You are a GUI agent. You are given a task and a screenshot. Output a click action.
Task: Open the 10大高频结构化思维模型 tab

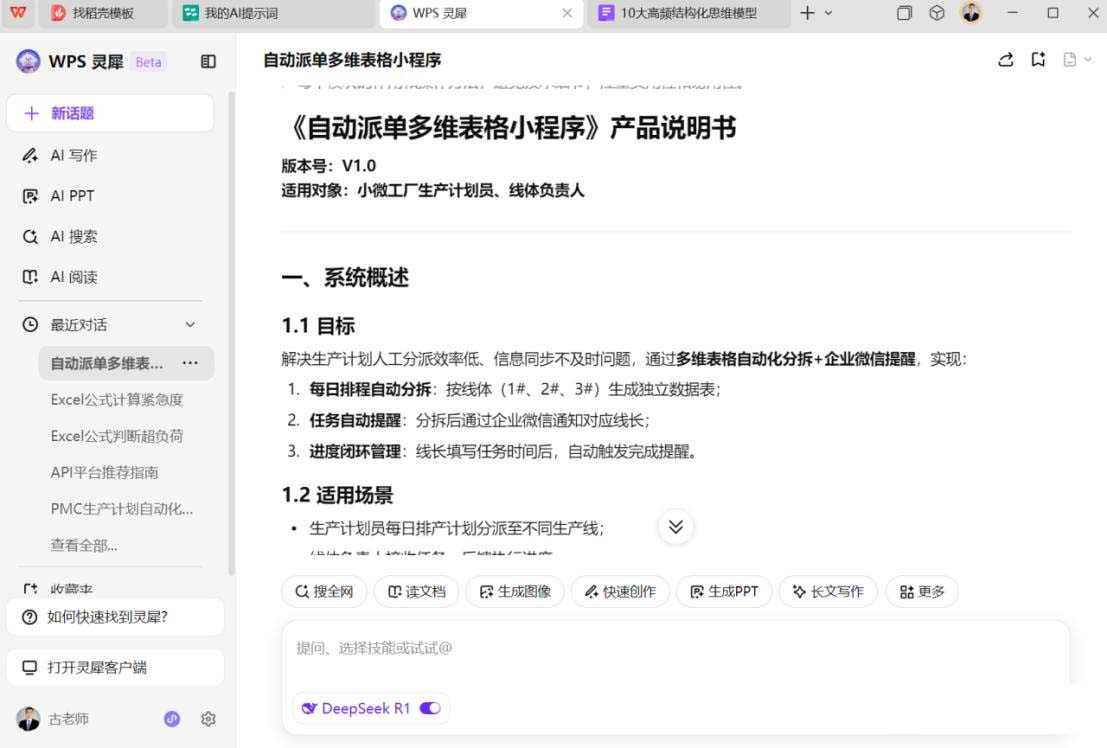click(x=688, y=13)
